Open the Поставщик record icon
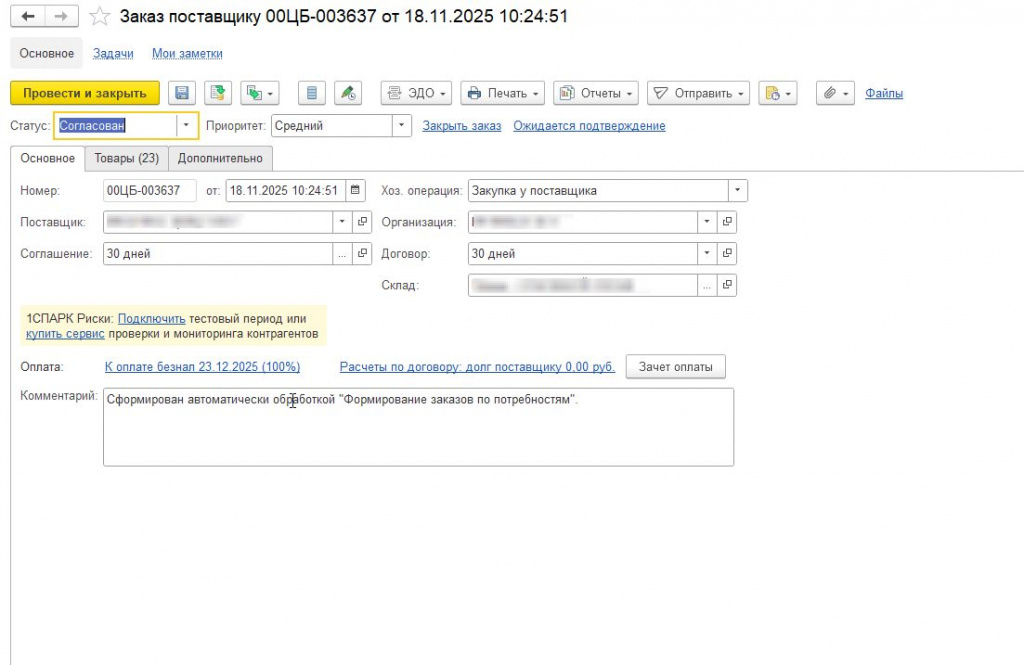 362,222
